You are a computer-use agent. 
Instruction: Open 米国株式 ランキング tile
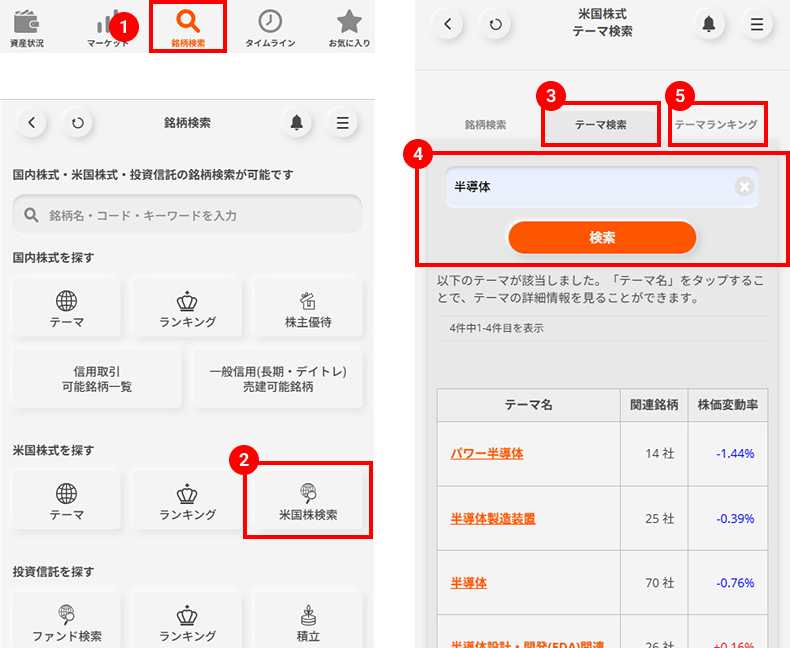[x=187, y=500]
